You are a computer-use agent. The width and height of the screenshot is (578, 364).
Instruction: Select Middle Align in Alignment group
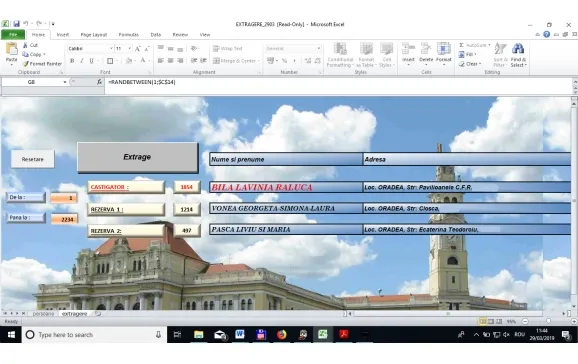[170, 48]
